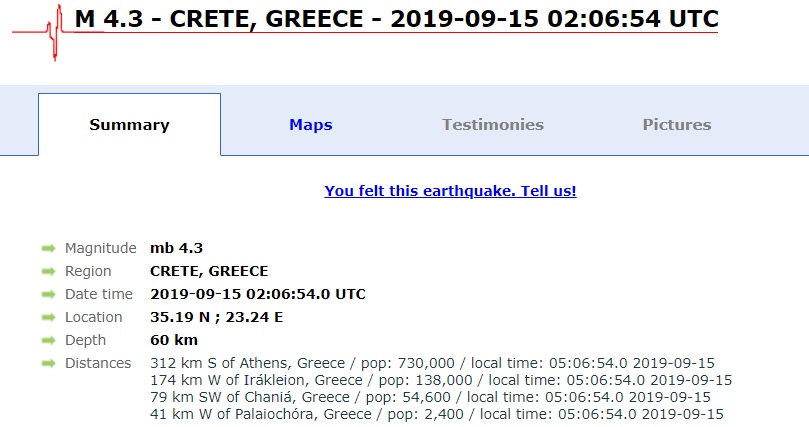Click 'You felt this earthquake. Tell us!' link
This screenshot has width=809, height=427.
(450, 191)
